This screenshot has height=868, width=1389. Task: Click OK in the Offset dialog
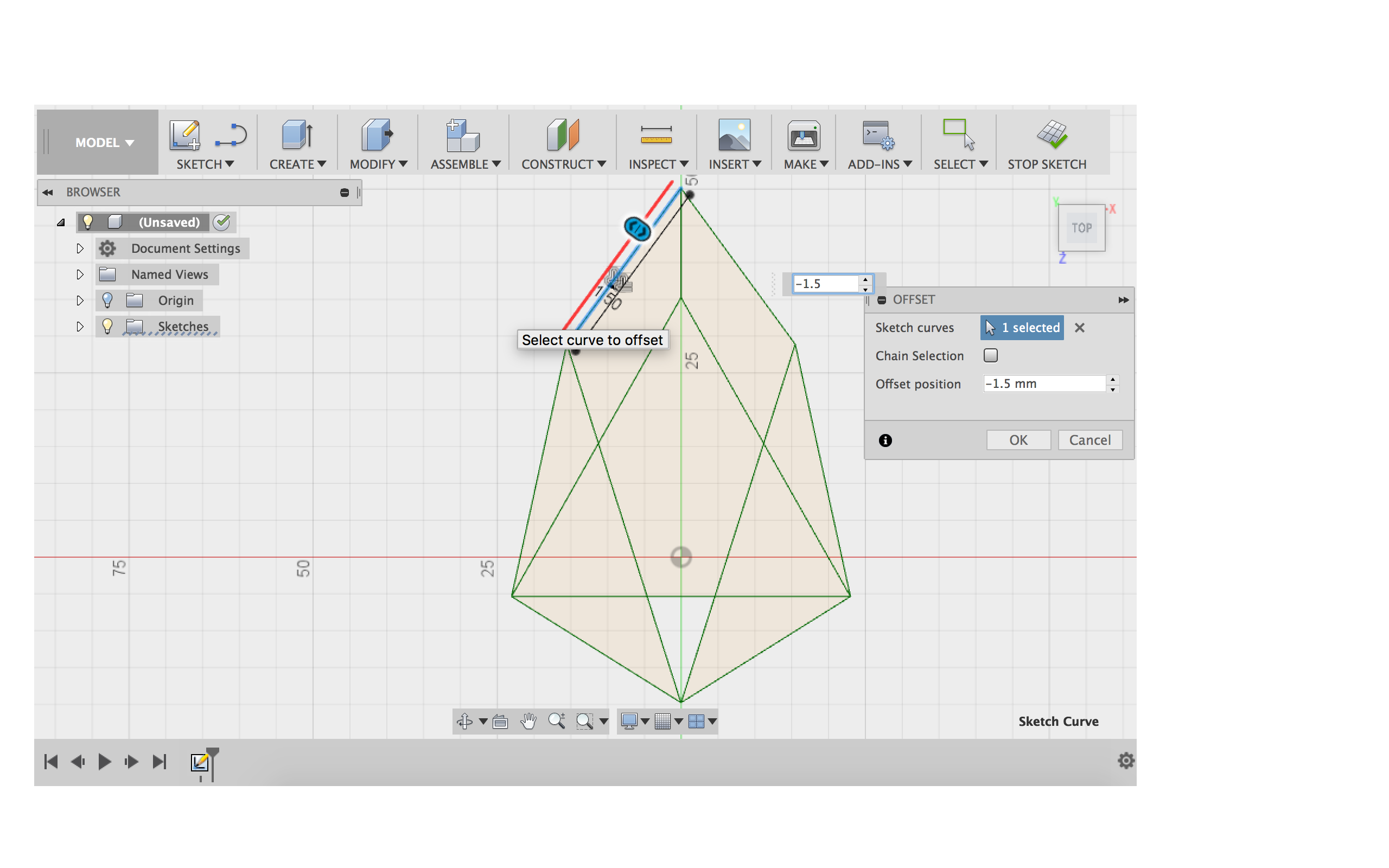point(1018,441)
